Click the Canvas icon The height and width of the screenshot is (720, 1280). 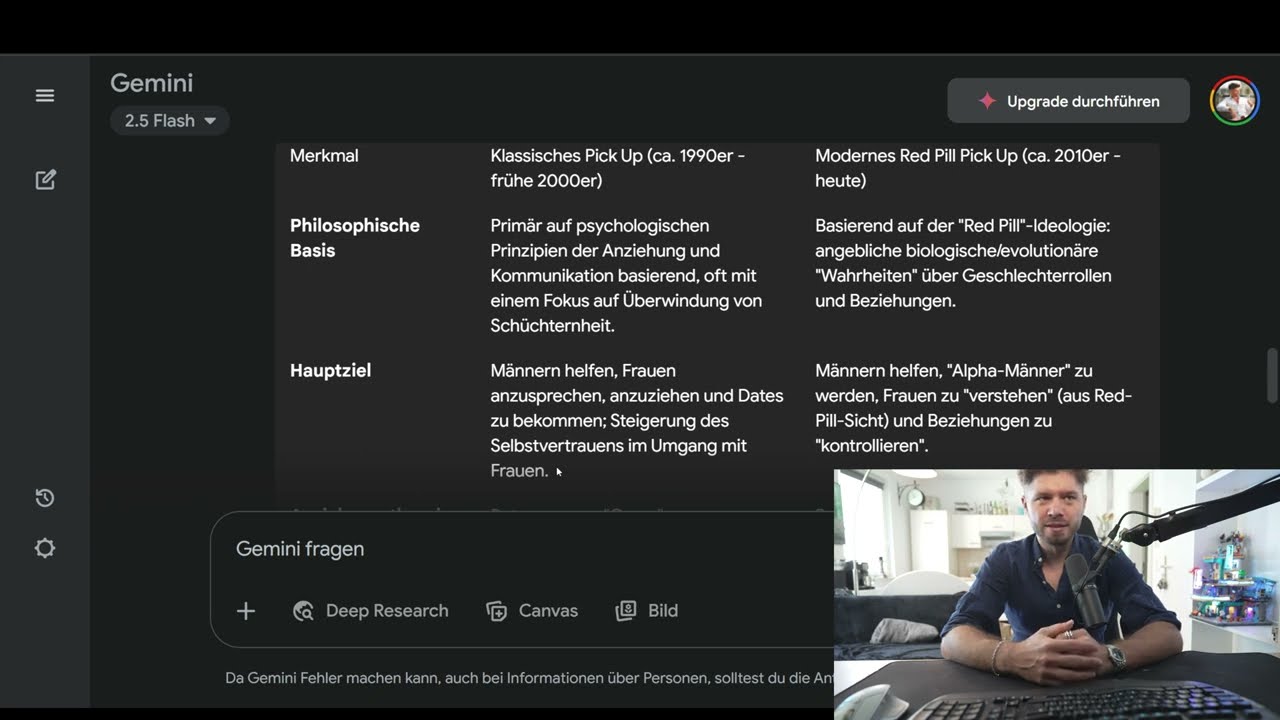point(496,611)
